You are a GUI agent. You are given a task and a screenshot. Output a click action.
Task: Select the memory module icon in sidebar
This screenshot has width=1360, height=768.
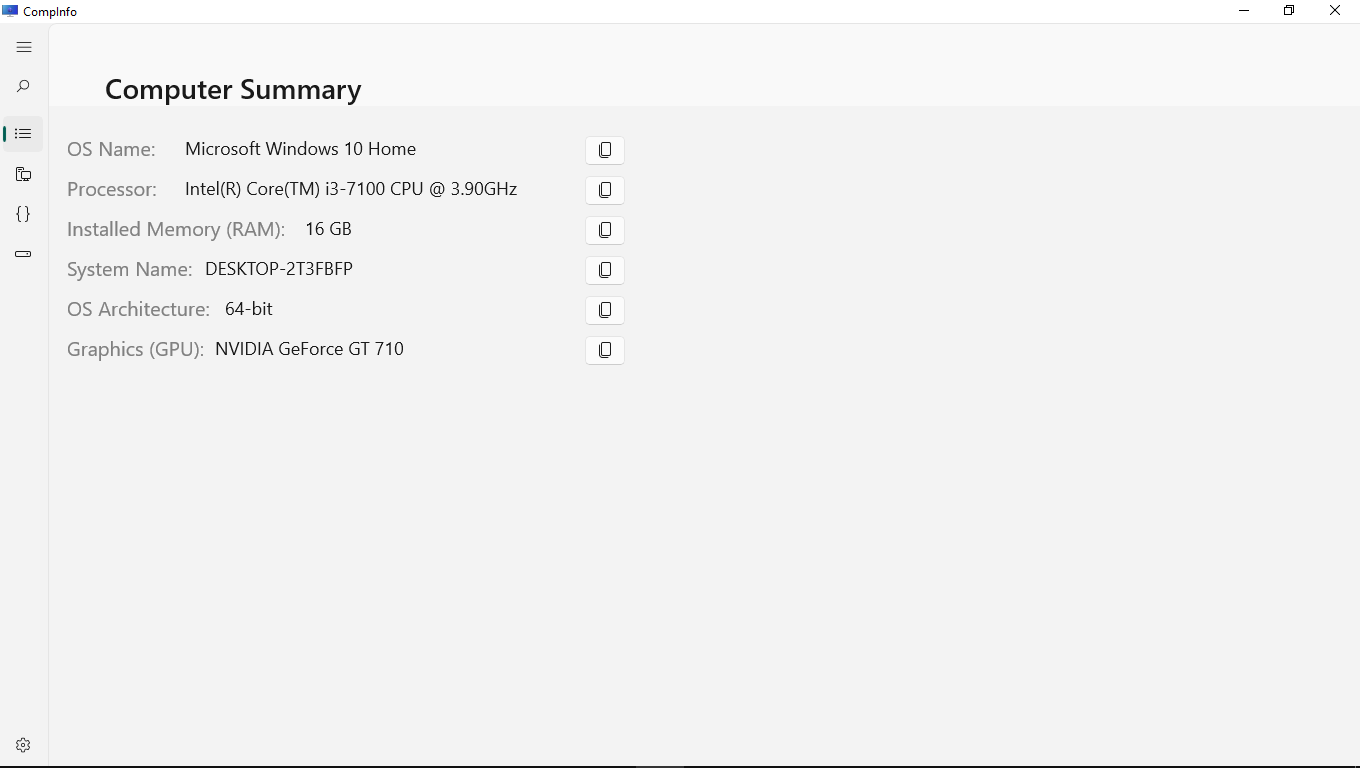click(x=23, y=254)
